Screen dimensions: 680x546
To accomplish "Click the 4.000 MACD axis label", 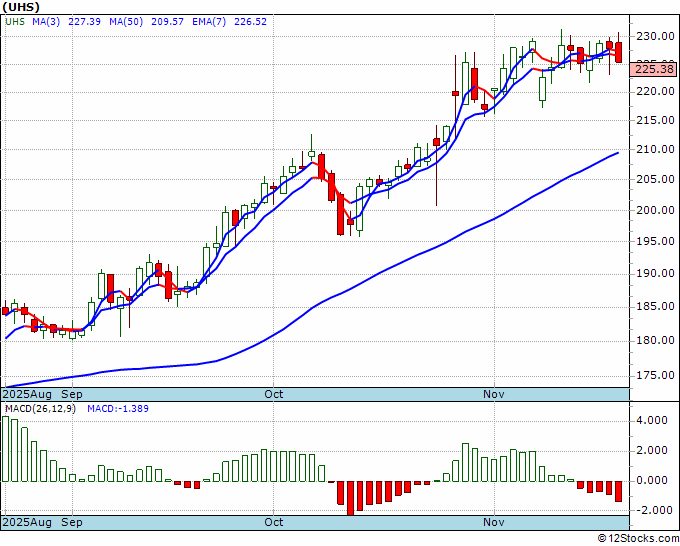I will coord(652,420).
